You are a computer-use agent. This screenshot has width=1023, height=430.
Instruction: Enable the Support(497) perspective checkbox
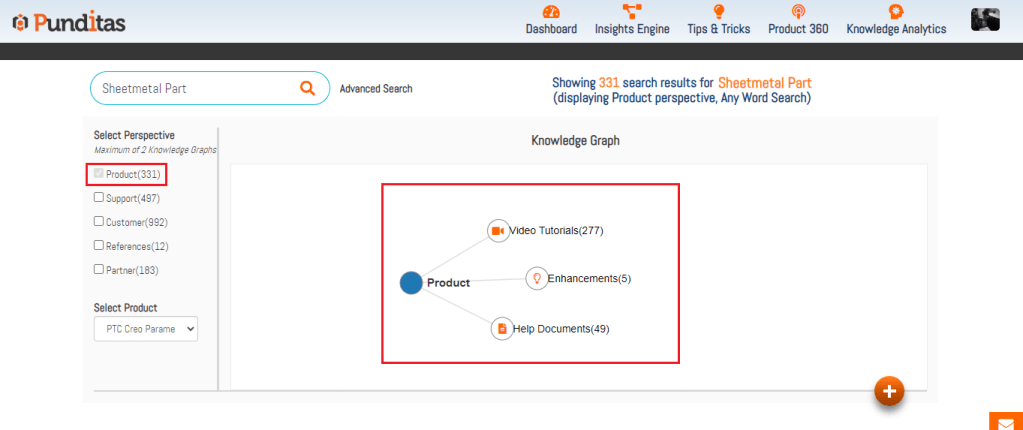(x=99, y=197)
